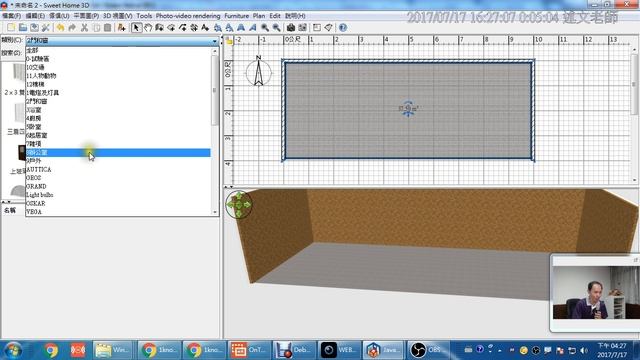Click the Cut scissors icon
The image size is (640, 360).
(84, 28)
